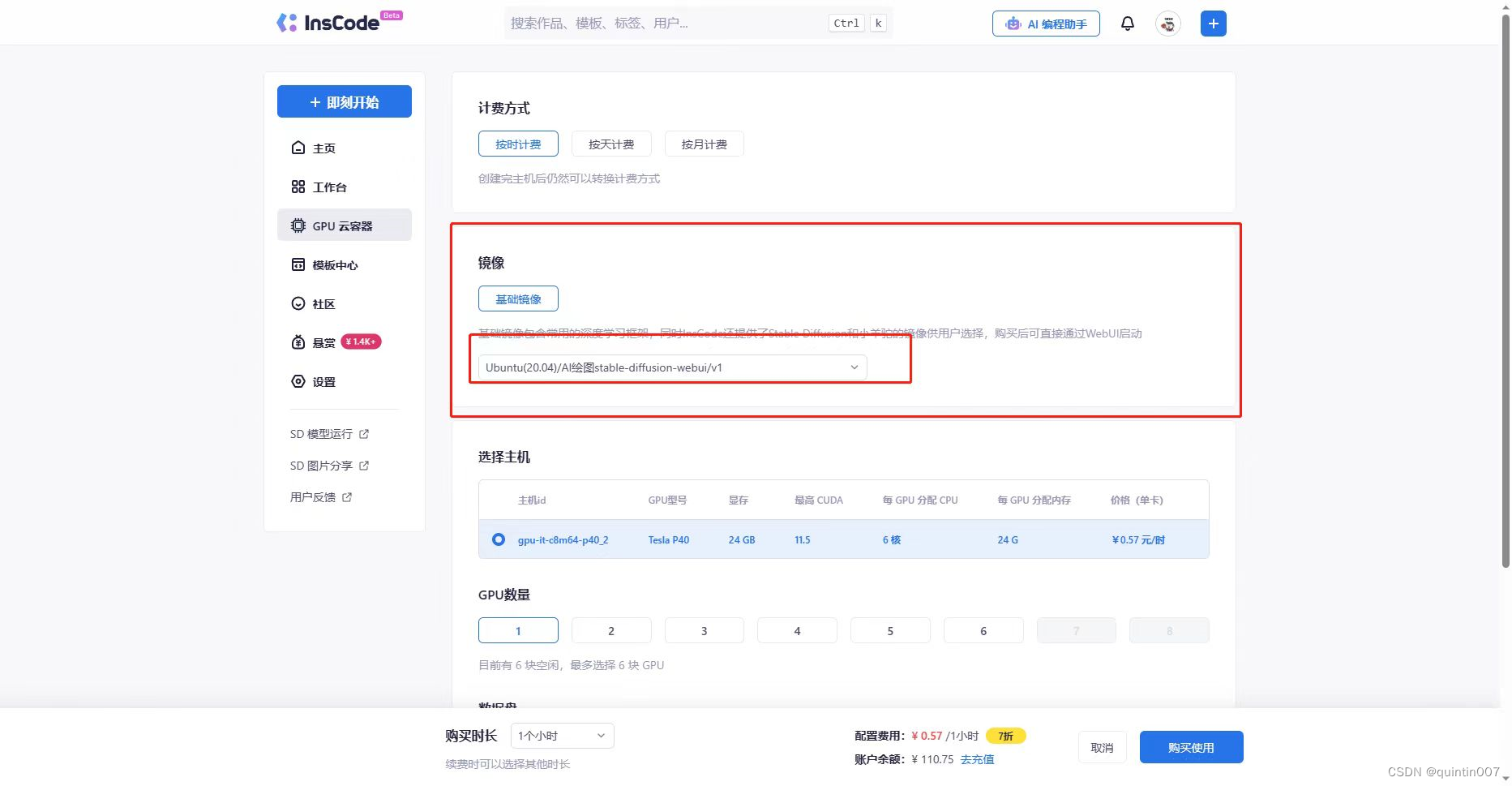Click the 主机id column header
This screenshot has height=786, width=1512.
click(531, 500)
